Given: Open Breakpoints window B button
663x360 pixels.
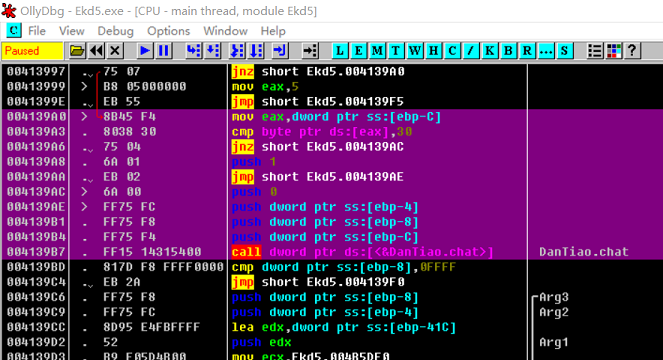Looking at the screenshot, I should [x=508, y=51].
